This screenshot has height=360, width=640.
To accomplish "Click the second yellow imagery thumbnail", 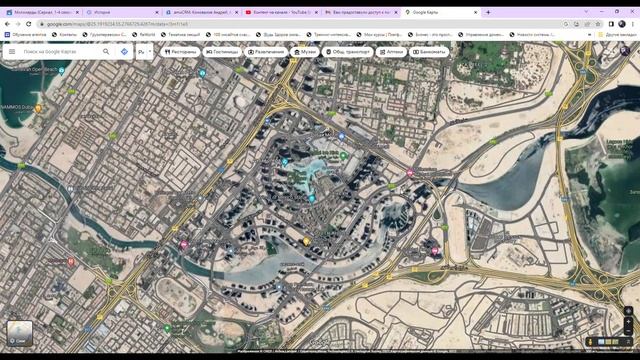I will (x=608, y=342).
